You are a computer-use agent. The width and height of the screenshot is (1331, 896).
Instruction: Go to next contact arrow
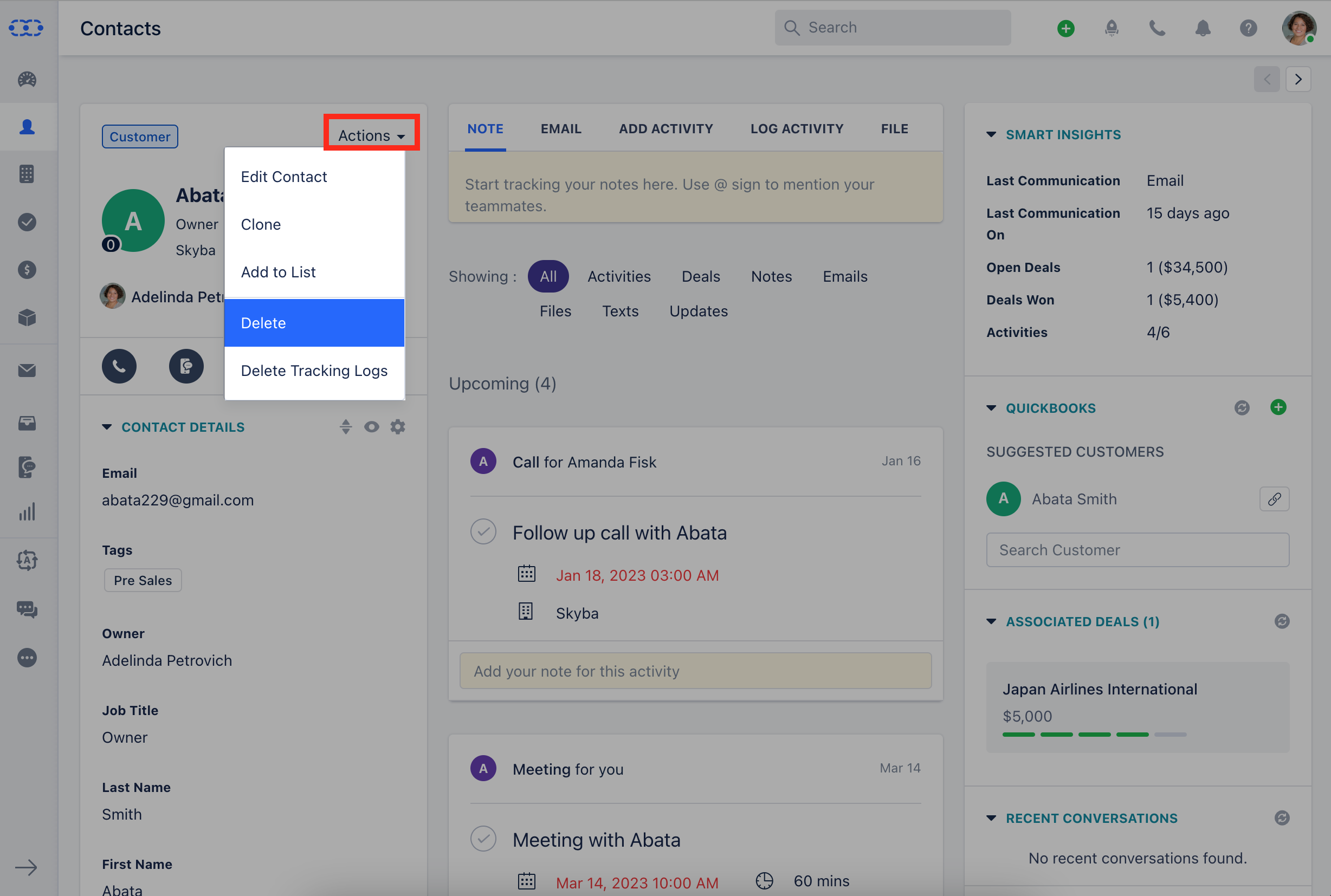click(1298, 79)
